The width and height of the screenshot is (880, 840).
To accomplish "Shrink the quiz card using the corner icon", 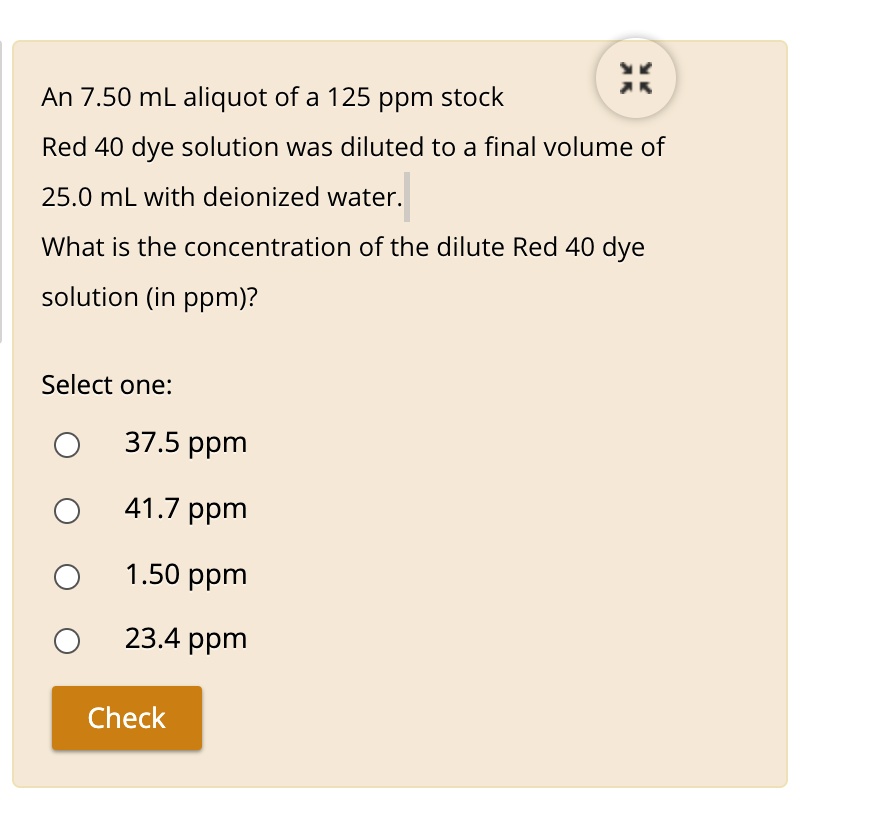I will [636, 77].
